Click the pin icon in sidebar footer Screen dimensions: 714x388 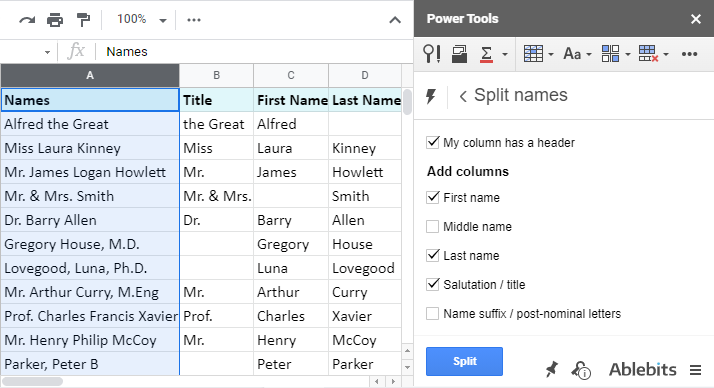coord(551,369)
